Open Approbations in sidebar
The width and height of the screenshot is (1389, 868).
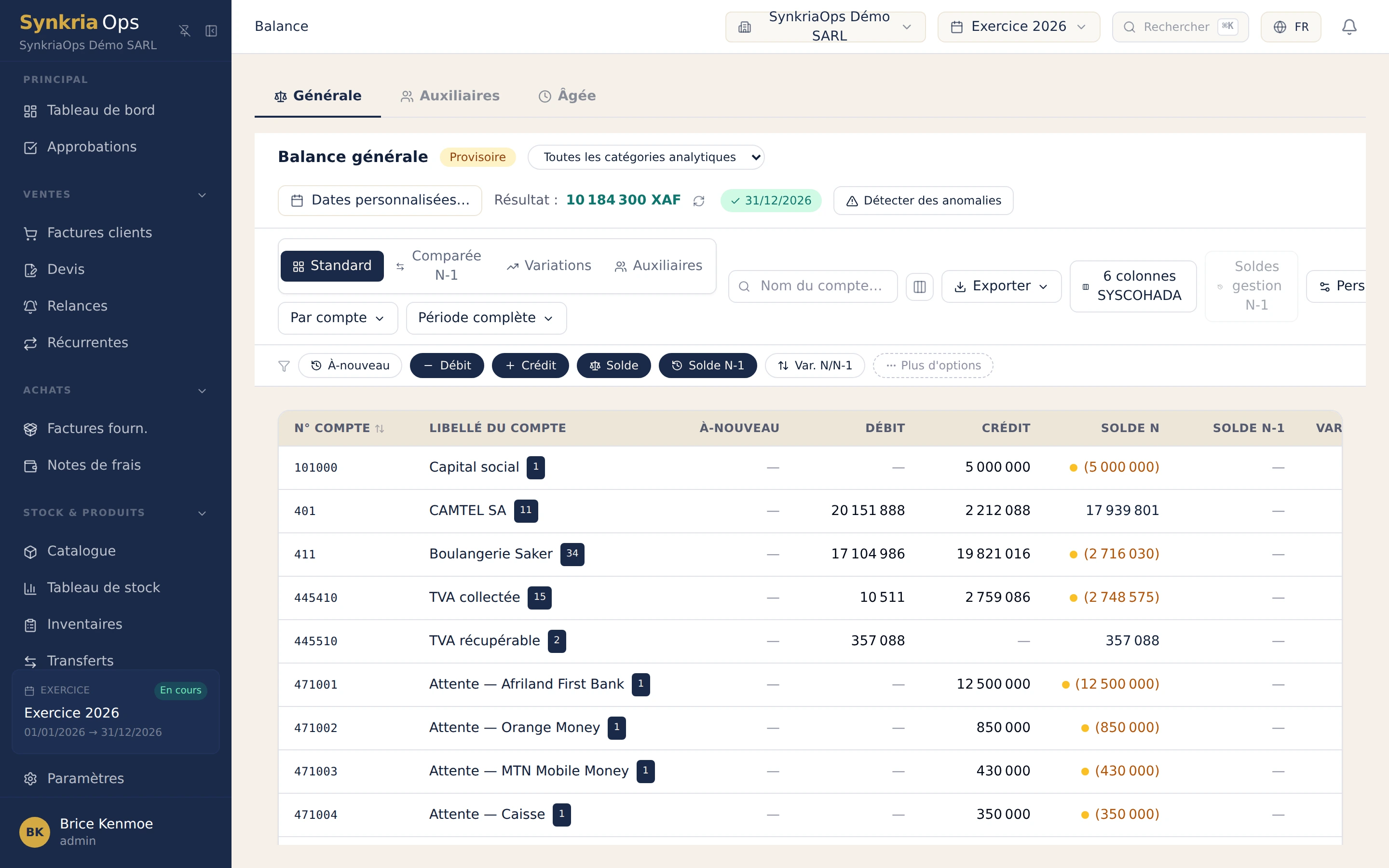click(115, 147)
